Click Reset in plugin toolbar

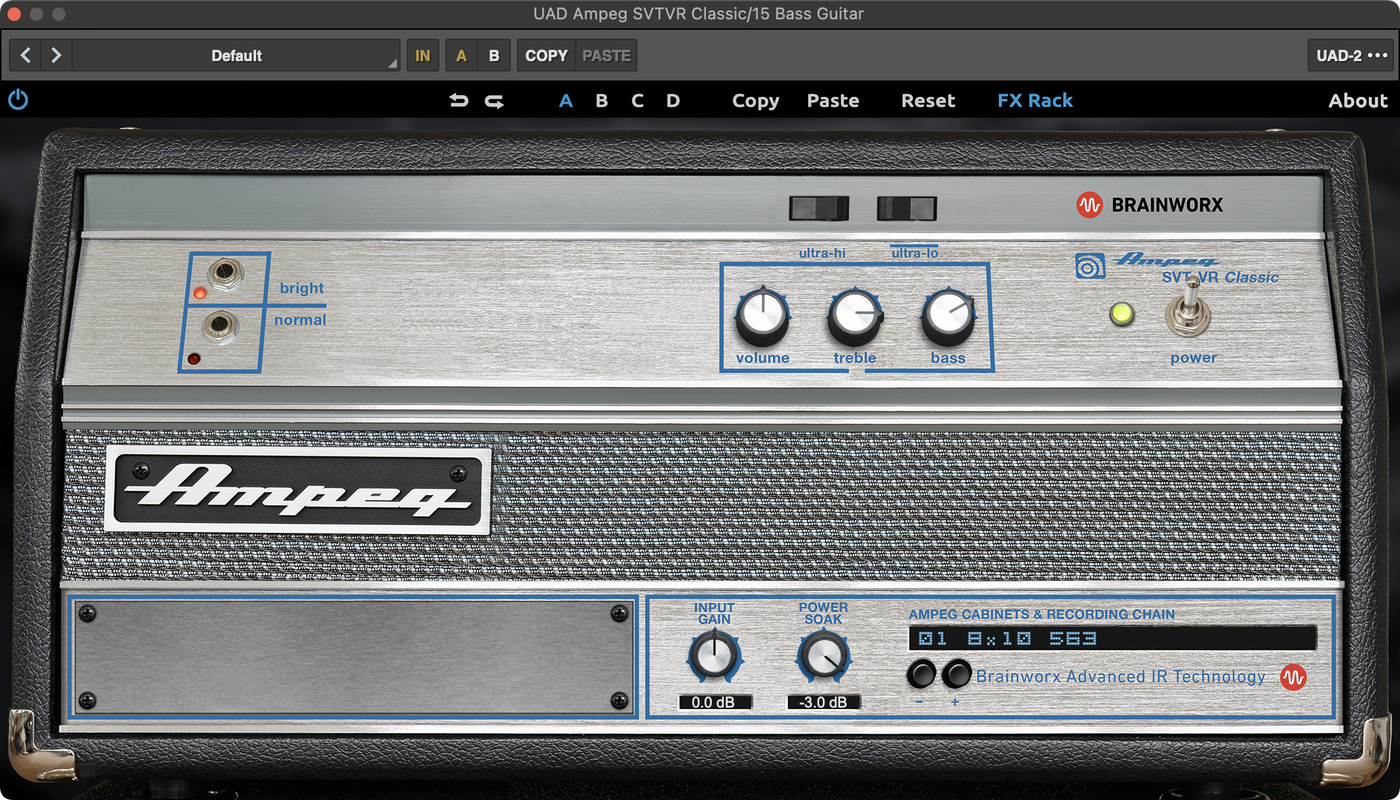[928, 101]
